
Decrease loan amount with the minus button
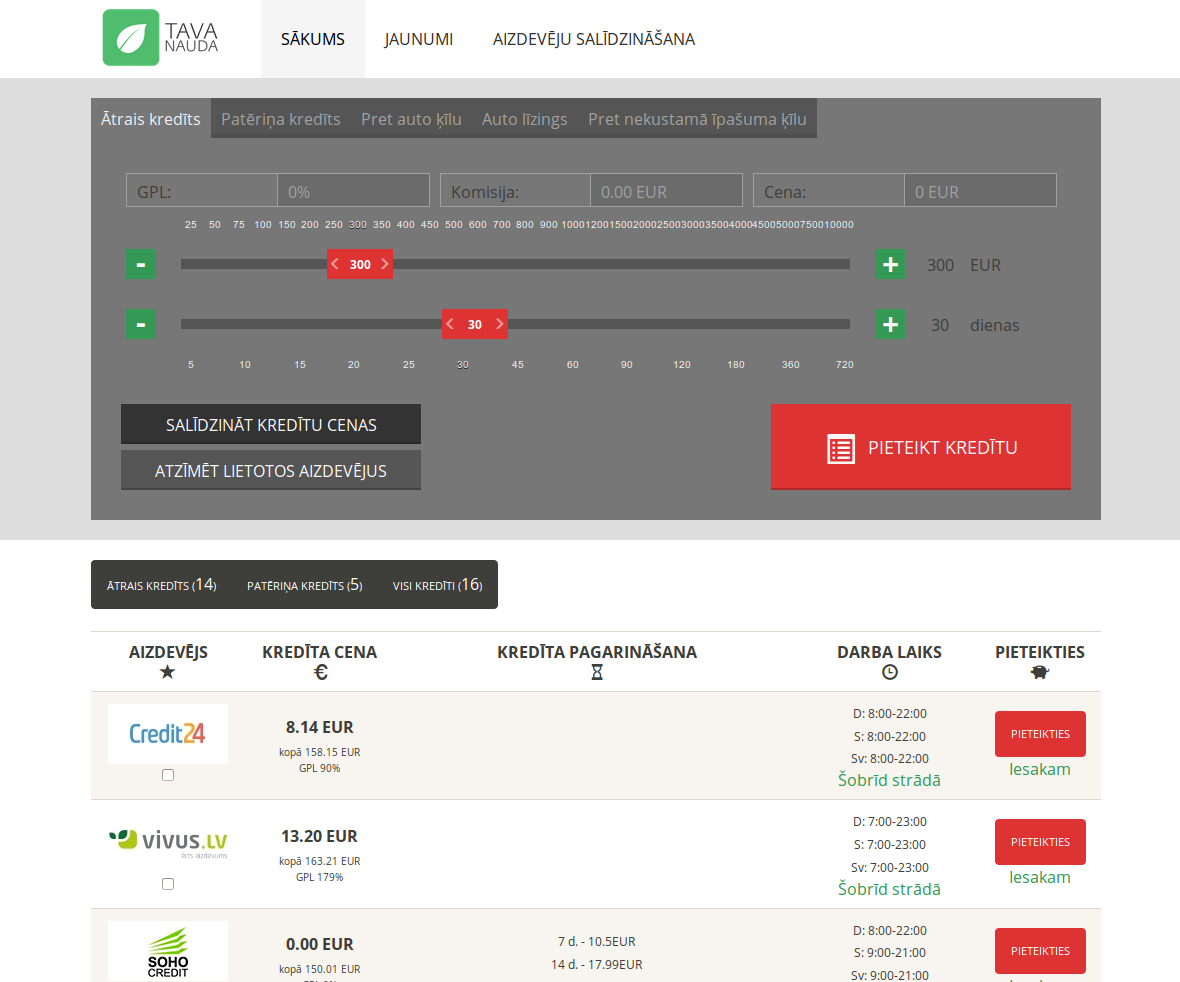[x=141, y=264]
